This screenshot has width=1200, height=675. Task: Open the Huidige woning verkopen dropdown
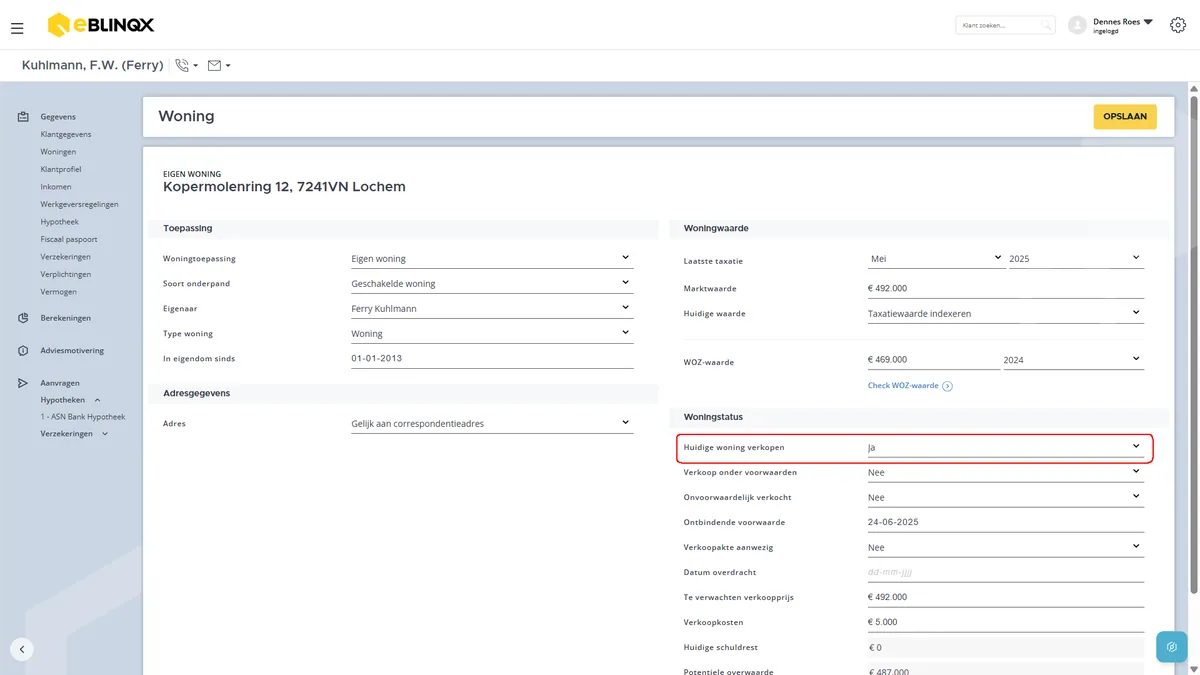point(1005,447)
